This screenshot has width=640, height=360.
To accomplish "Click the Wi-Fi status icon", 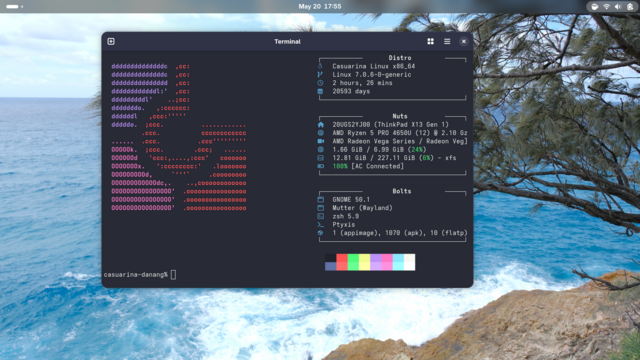I will (x=607, y=7).
